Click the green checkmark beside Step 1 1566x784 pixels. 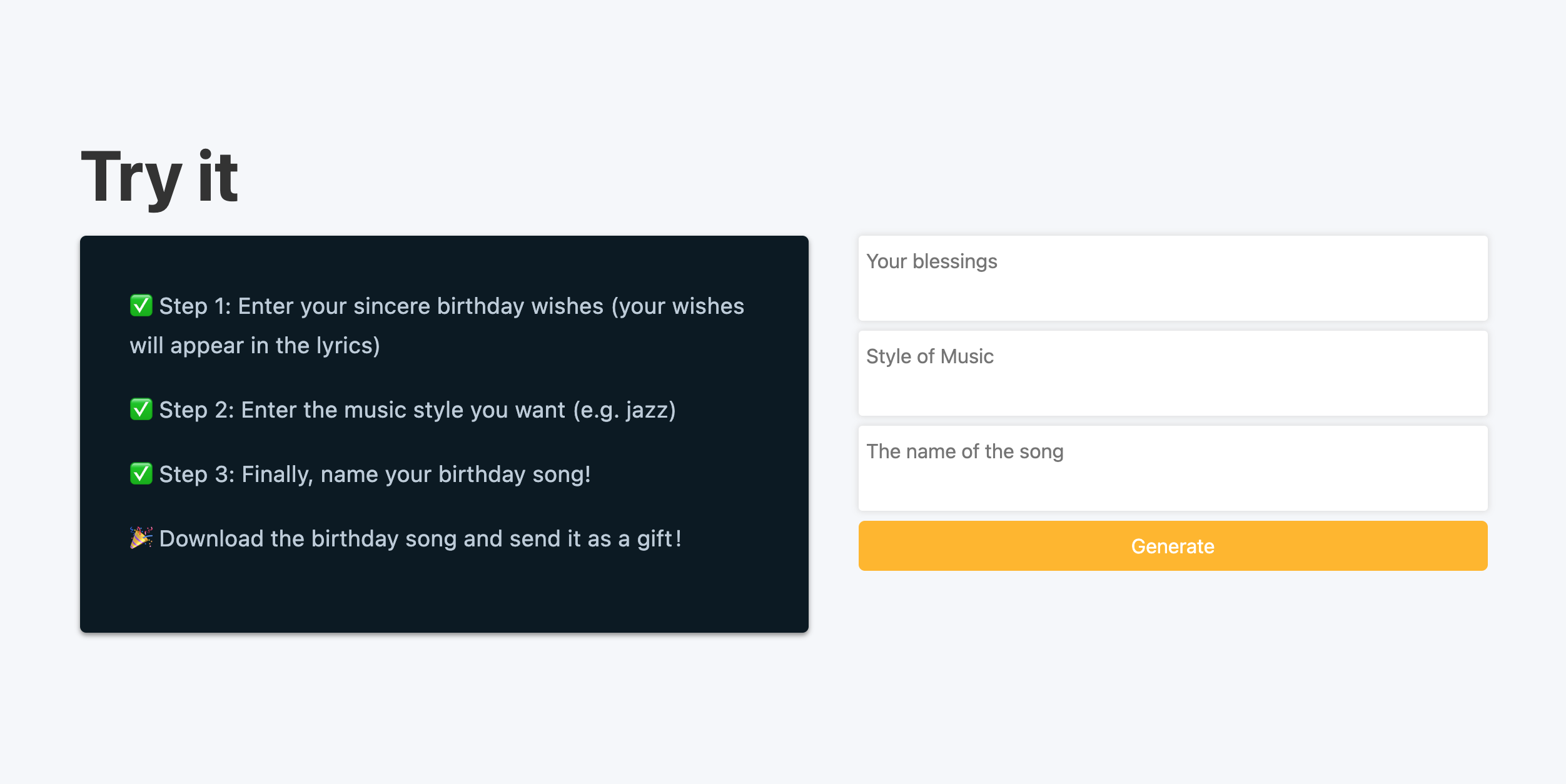tap(141, 306)
